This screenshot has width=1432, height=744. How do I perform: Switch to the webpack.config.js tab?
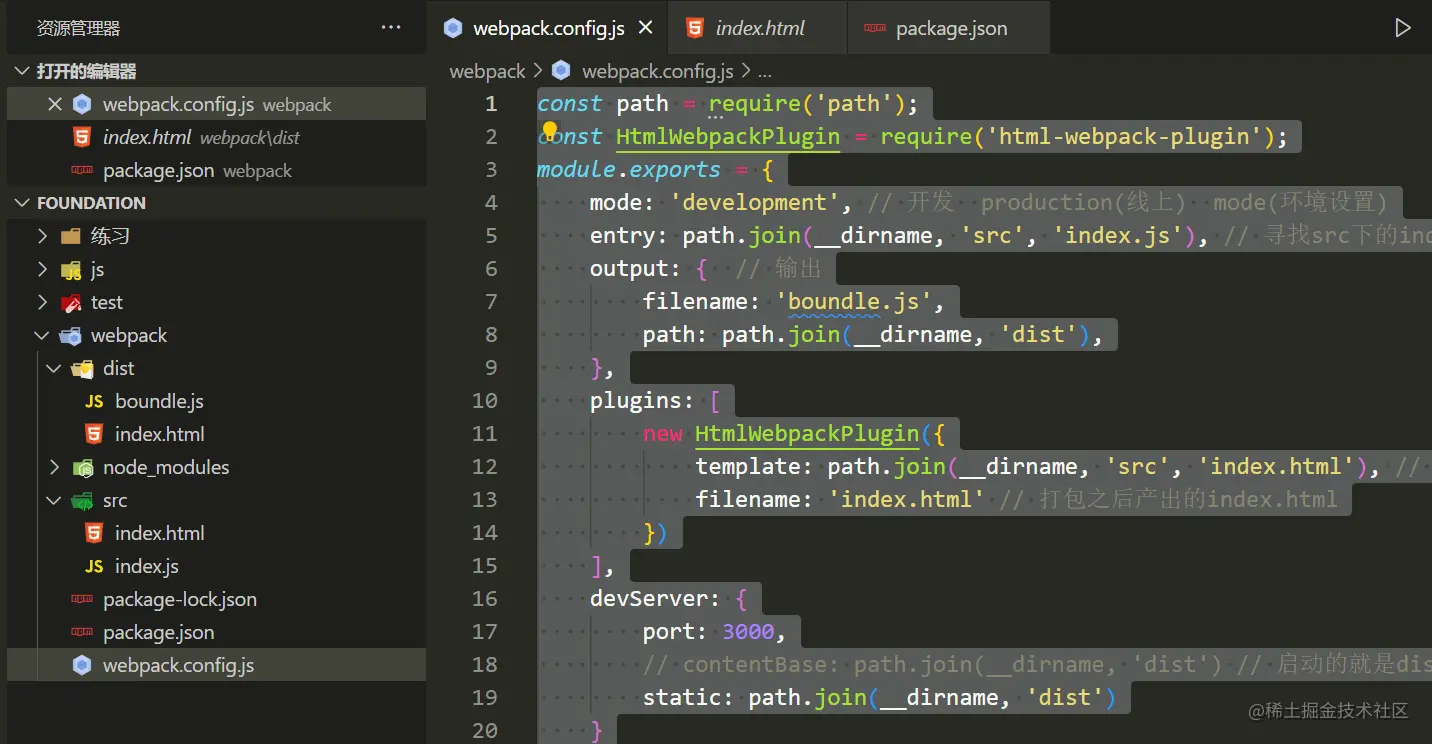(549, 28)
